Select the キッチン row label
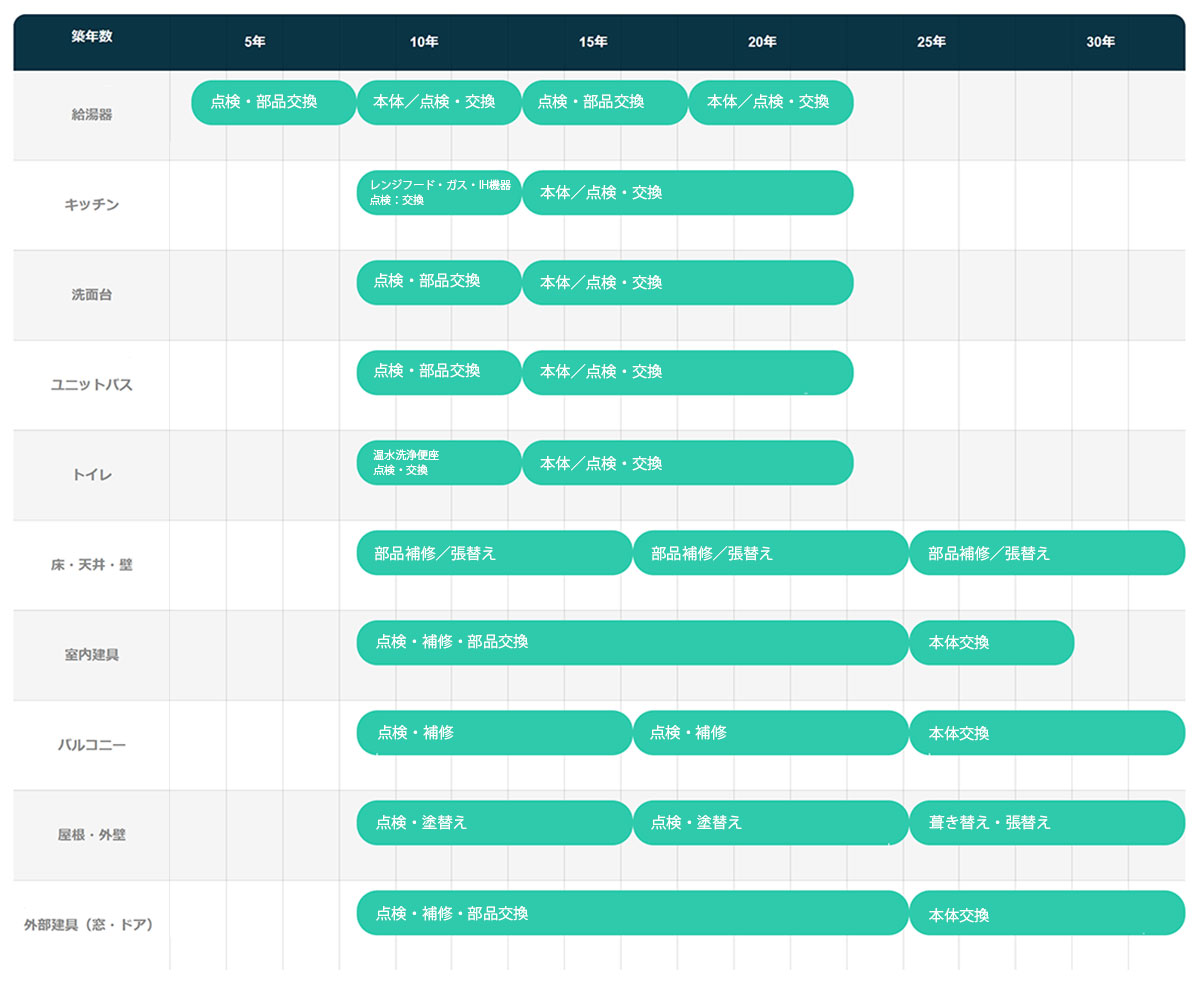 [x=91, y=205]
